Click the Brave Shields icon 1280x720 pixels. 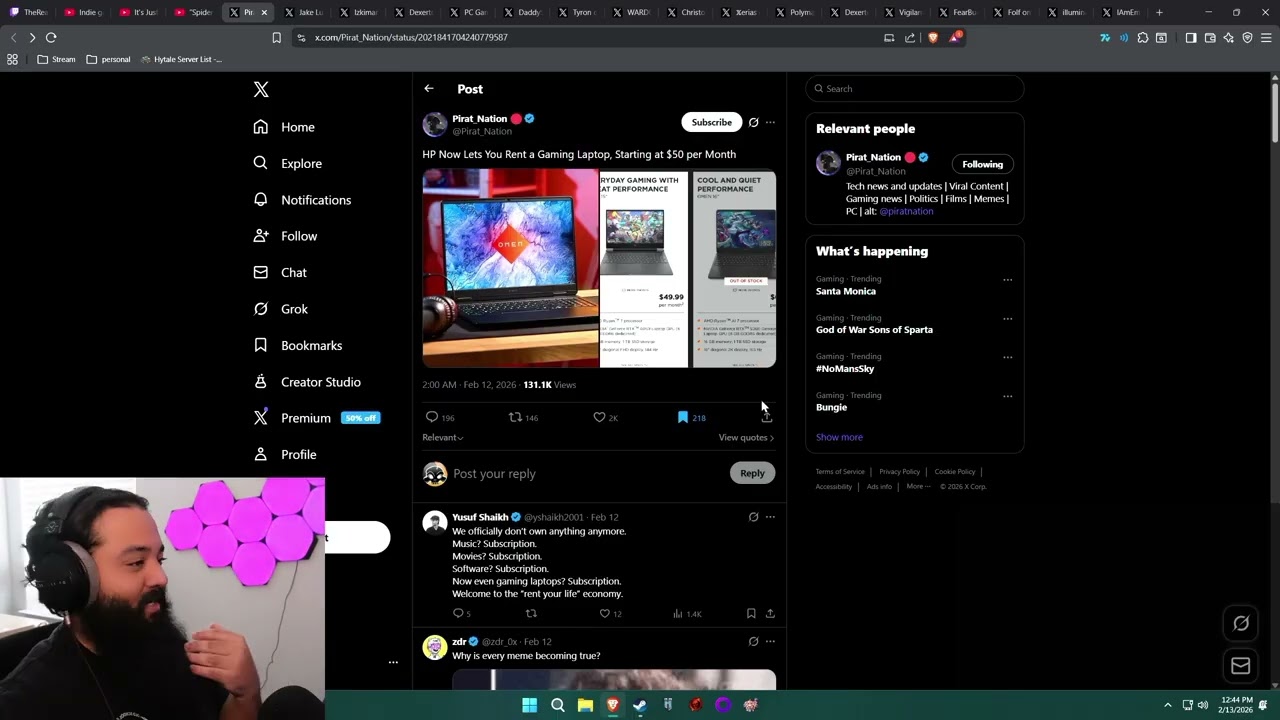pyautogui.click(x=932, y=37)
